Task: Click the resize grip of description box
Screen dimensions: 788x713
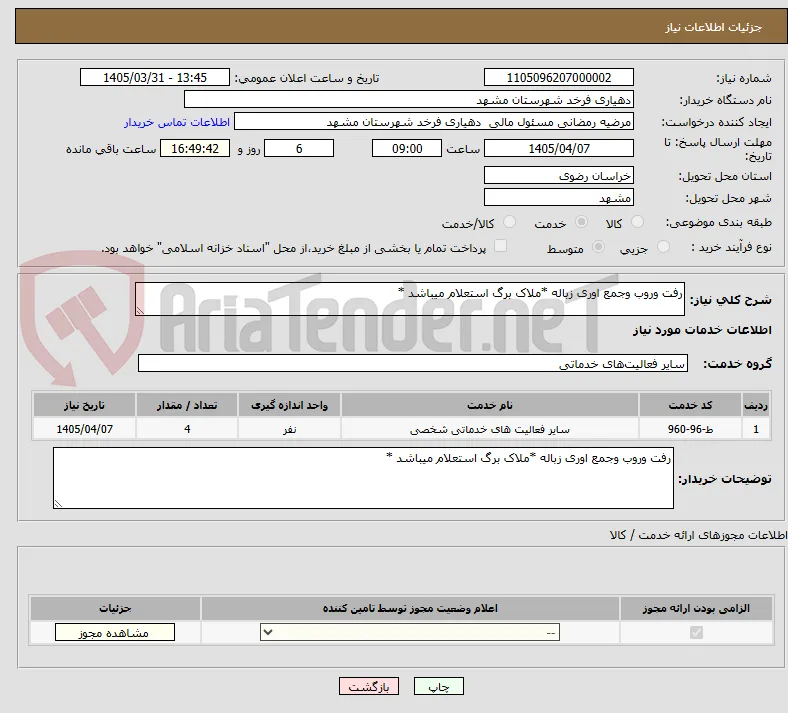Action: [x=140, y=311]
